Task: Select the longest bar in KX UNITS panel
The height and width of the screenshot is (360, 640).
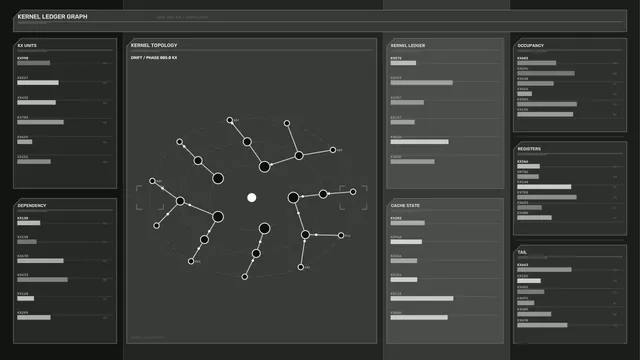Action: click(40, 122)
